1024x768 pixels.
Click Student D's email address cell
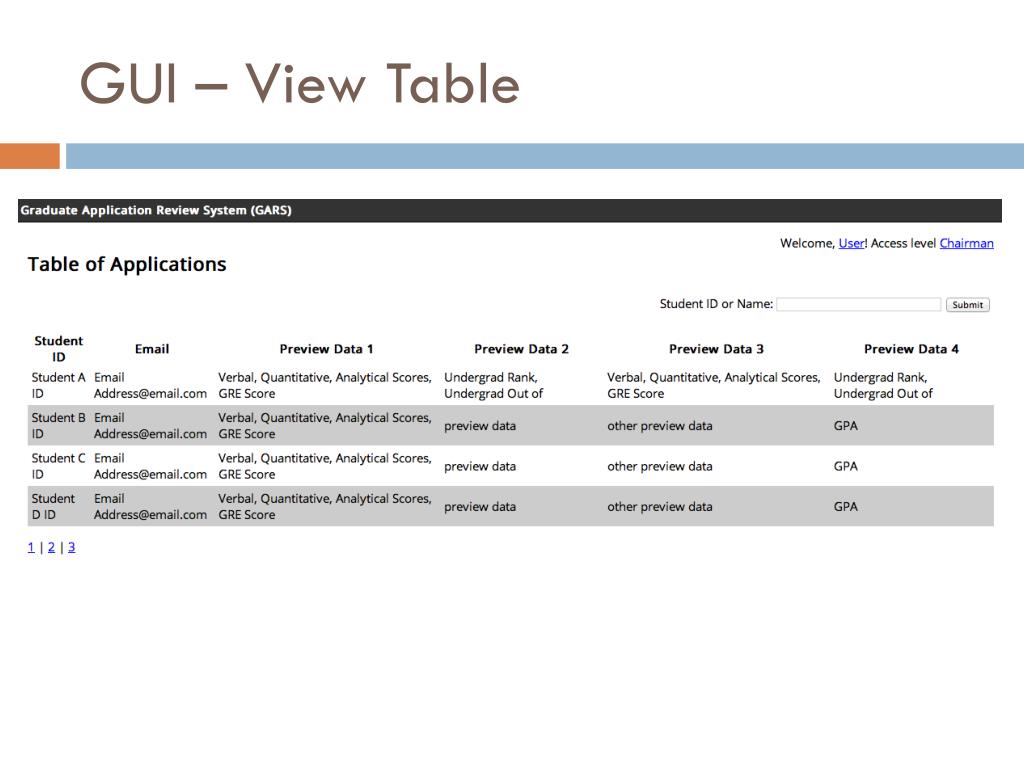click(x=150, y=507)
